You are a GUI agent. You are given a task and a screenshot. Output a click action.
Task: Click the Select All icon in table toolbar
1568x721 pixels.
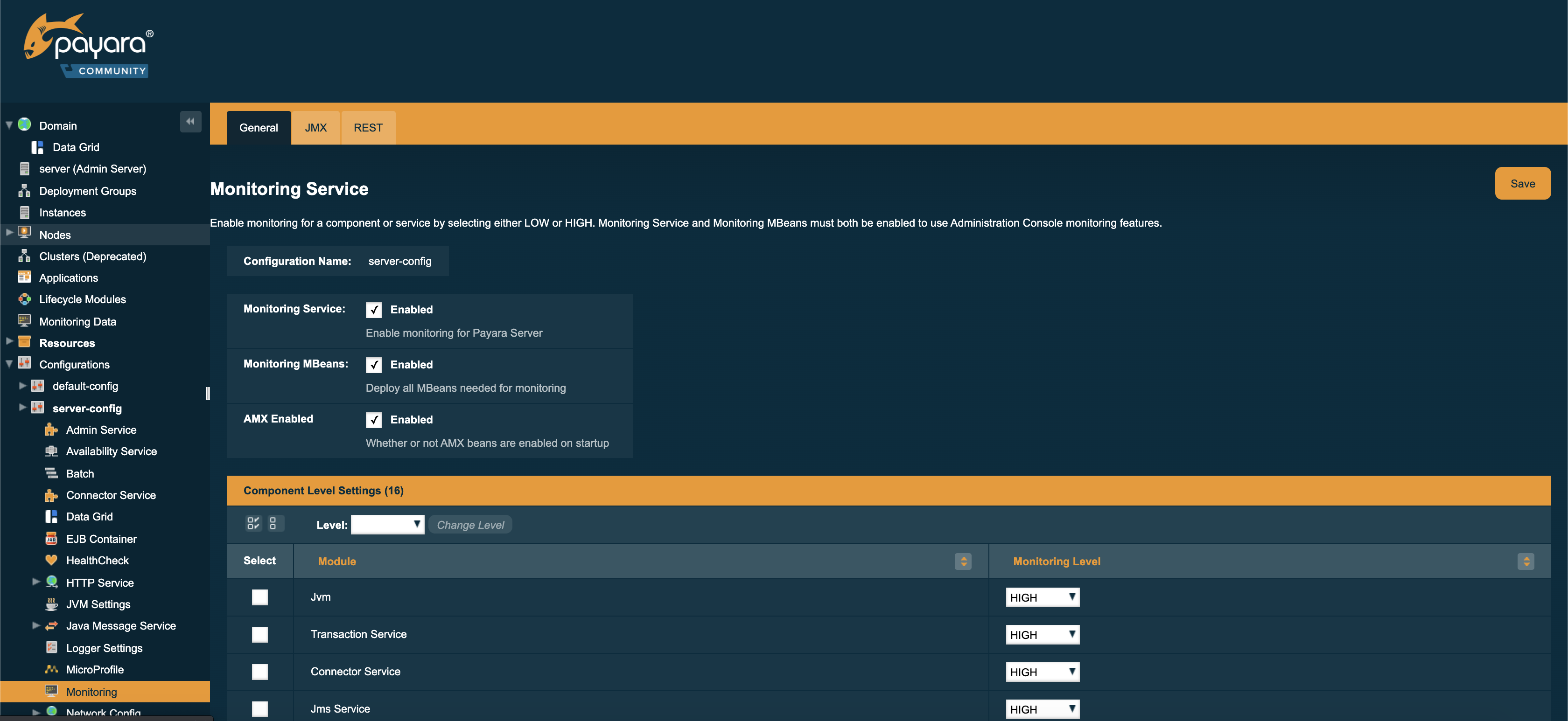(253, 523)
